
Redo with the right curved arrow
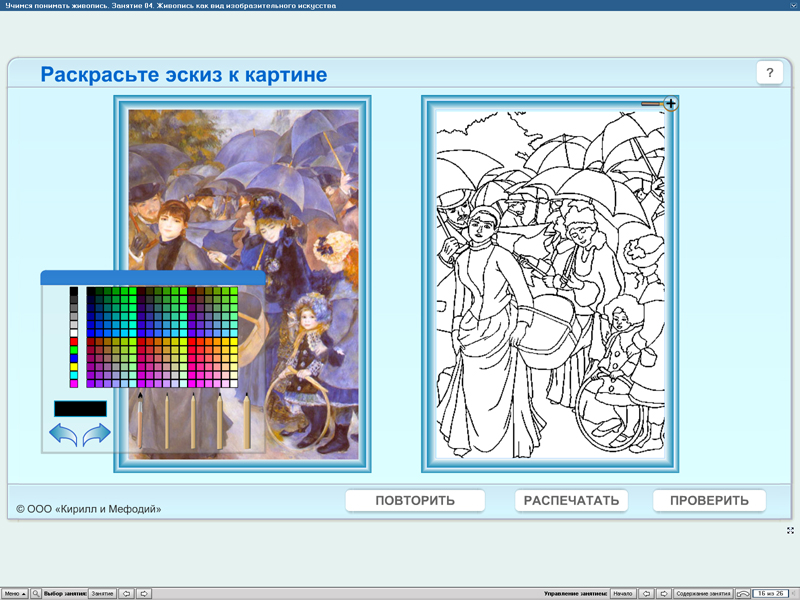[x=96, y=434]
